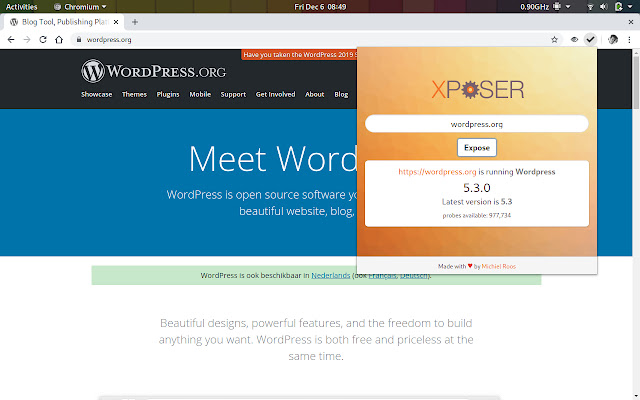Select the Blog Tool, Publishing Platform tab
The image size is (640, 400).
[63, 22]
